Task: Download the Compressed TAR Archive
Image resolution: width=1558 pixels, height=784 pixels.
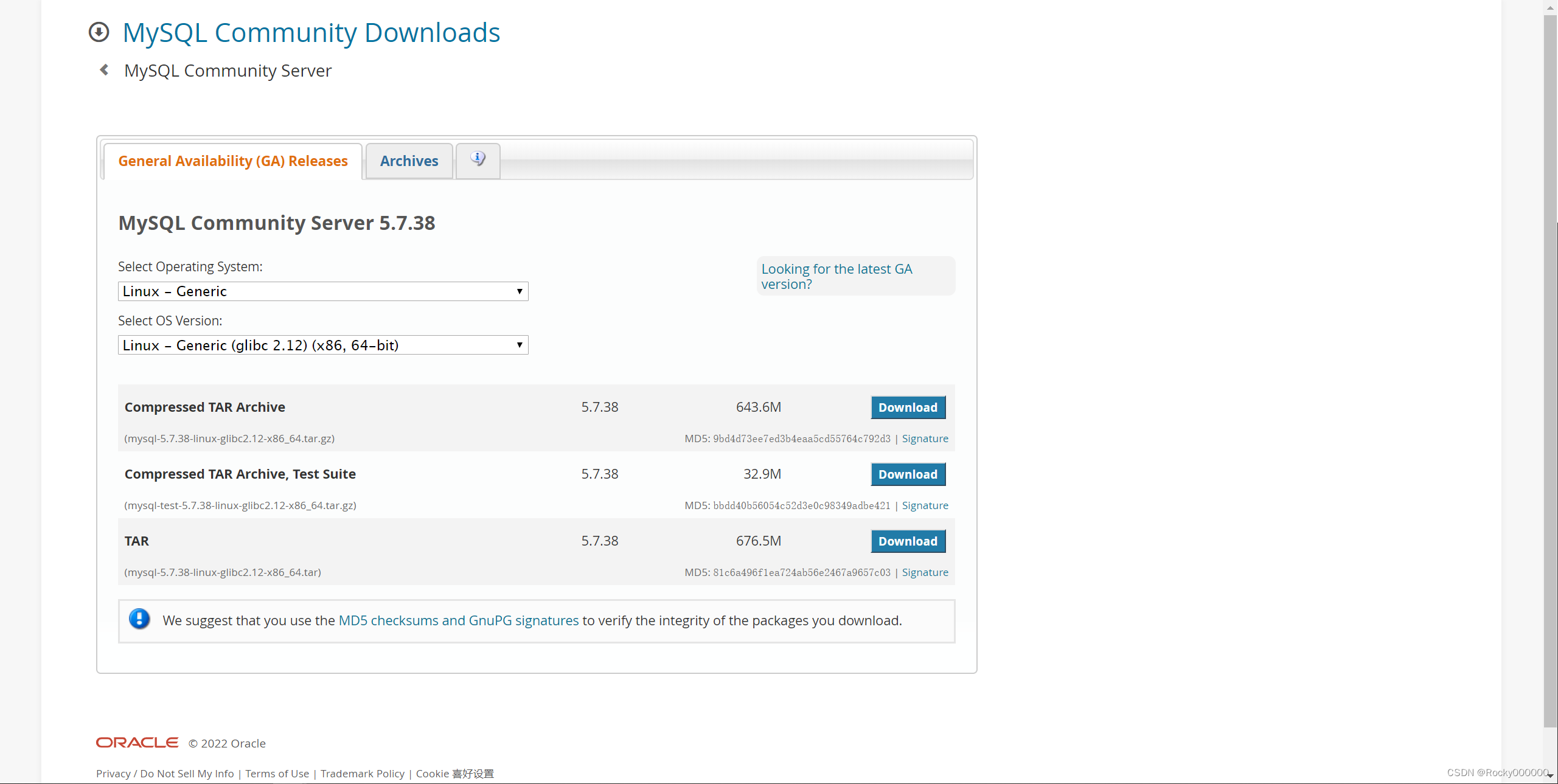Action: 908,408
